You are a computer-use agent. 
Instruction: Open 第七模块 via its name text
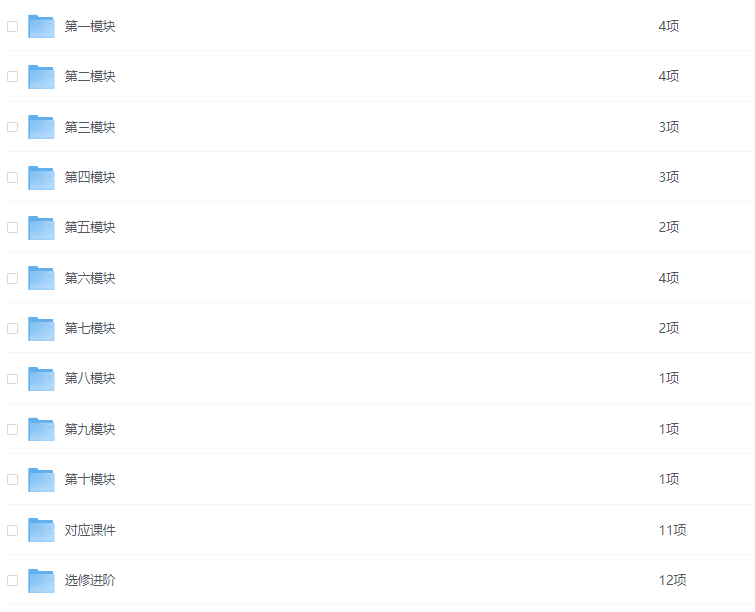[x=90, y=328]
